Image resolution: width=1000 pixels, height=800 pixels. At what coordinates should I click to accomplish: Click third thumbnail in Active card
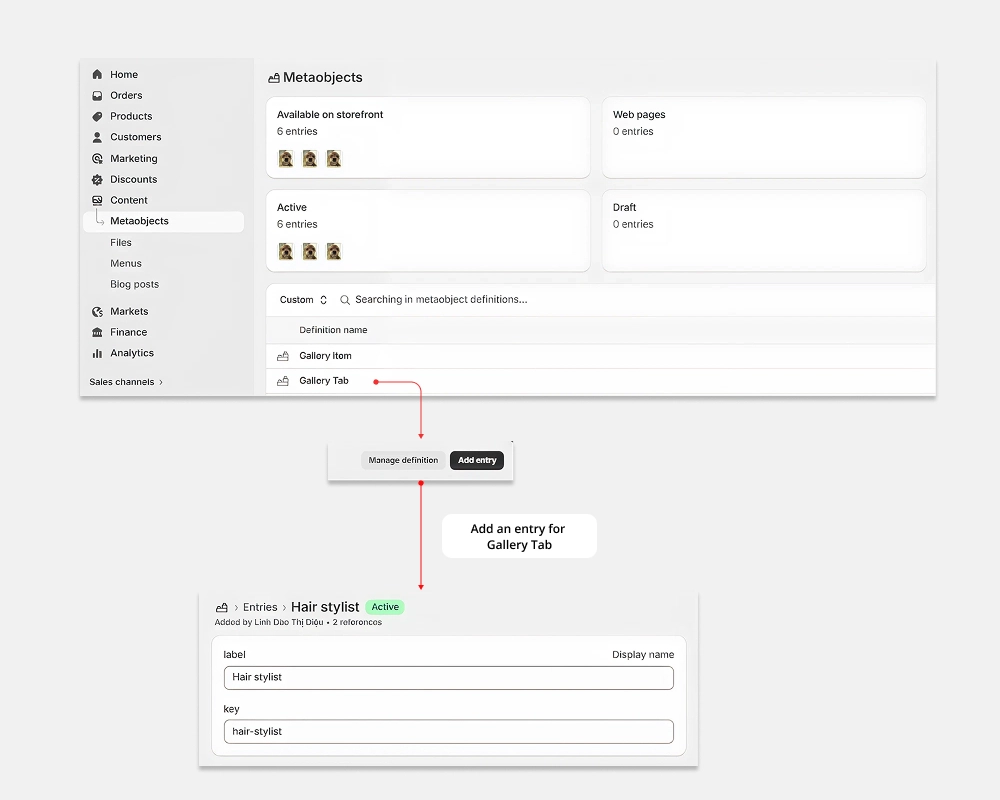[334, 251]
